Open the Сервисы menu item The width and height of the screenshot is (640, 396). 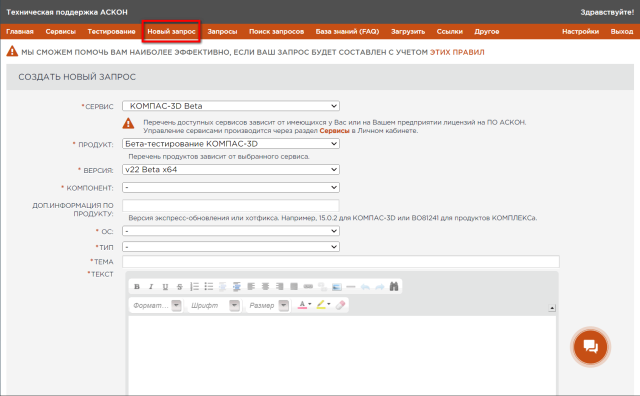coord(61,31)
